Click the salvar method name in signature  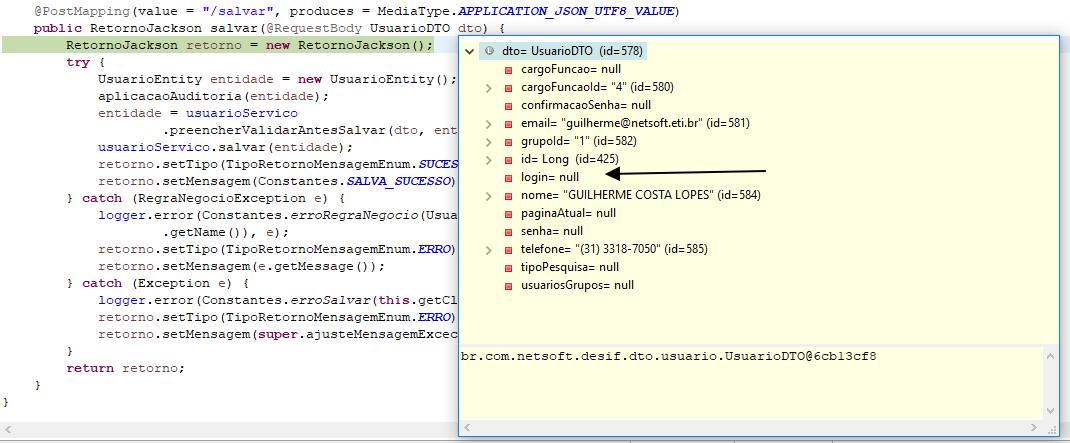pyautogui.click(x=232, y=29)
